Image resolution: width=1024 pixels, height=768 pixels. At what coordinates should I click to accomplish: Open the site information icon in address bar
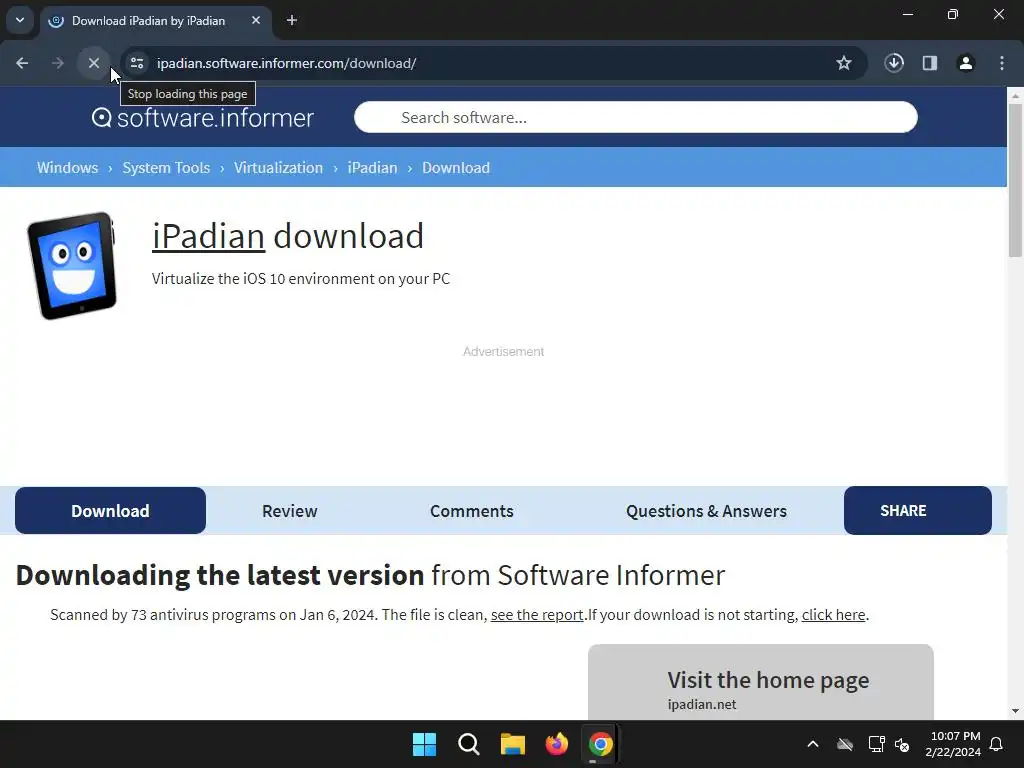tap(137, 63)
